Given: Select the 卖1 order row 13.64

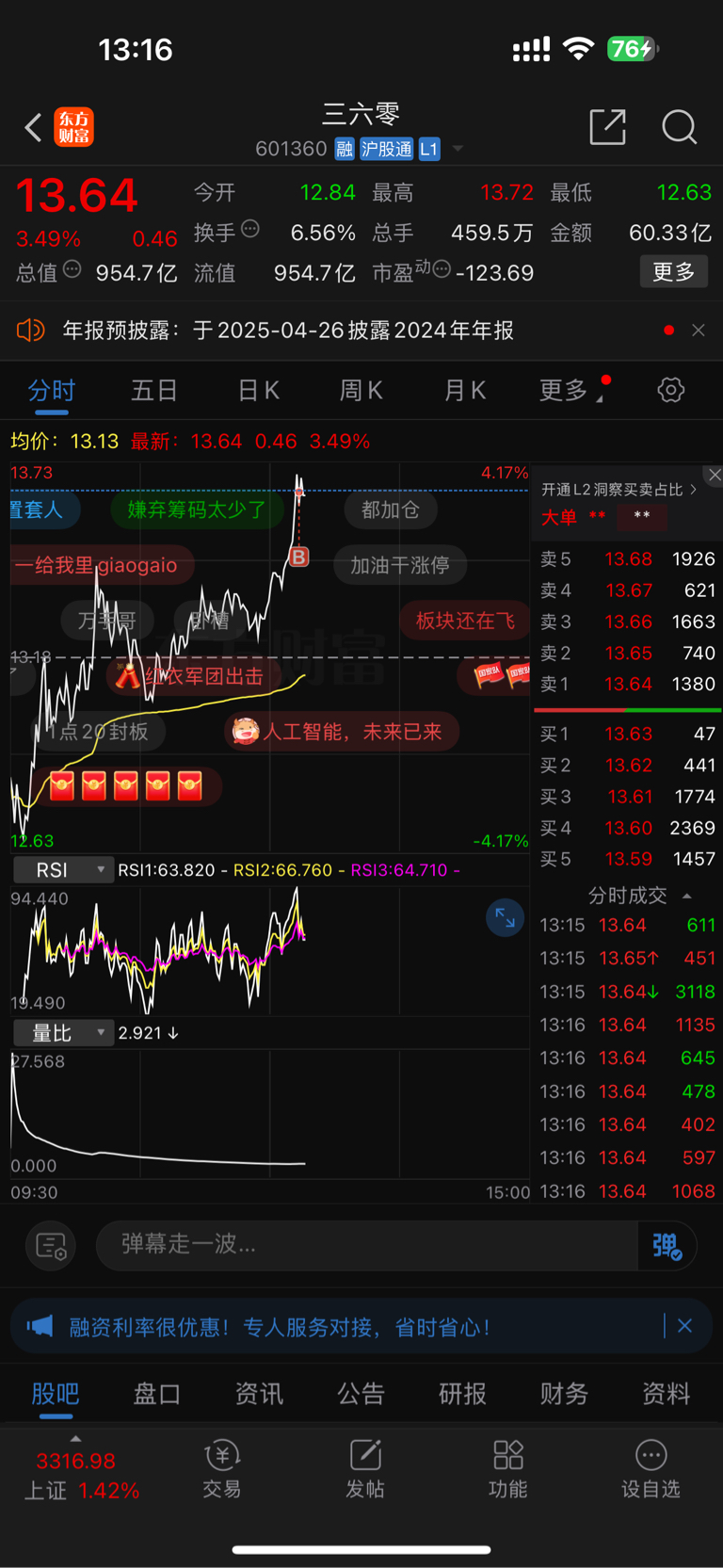Looking at the screenshot, I should [627, 685].
